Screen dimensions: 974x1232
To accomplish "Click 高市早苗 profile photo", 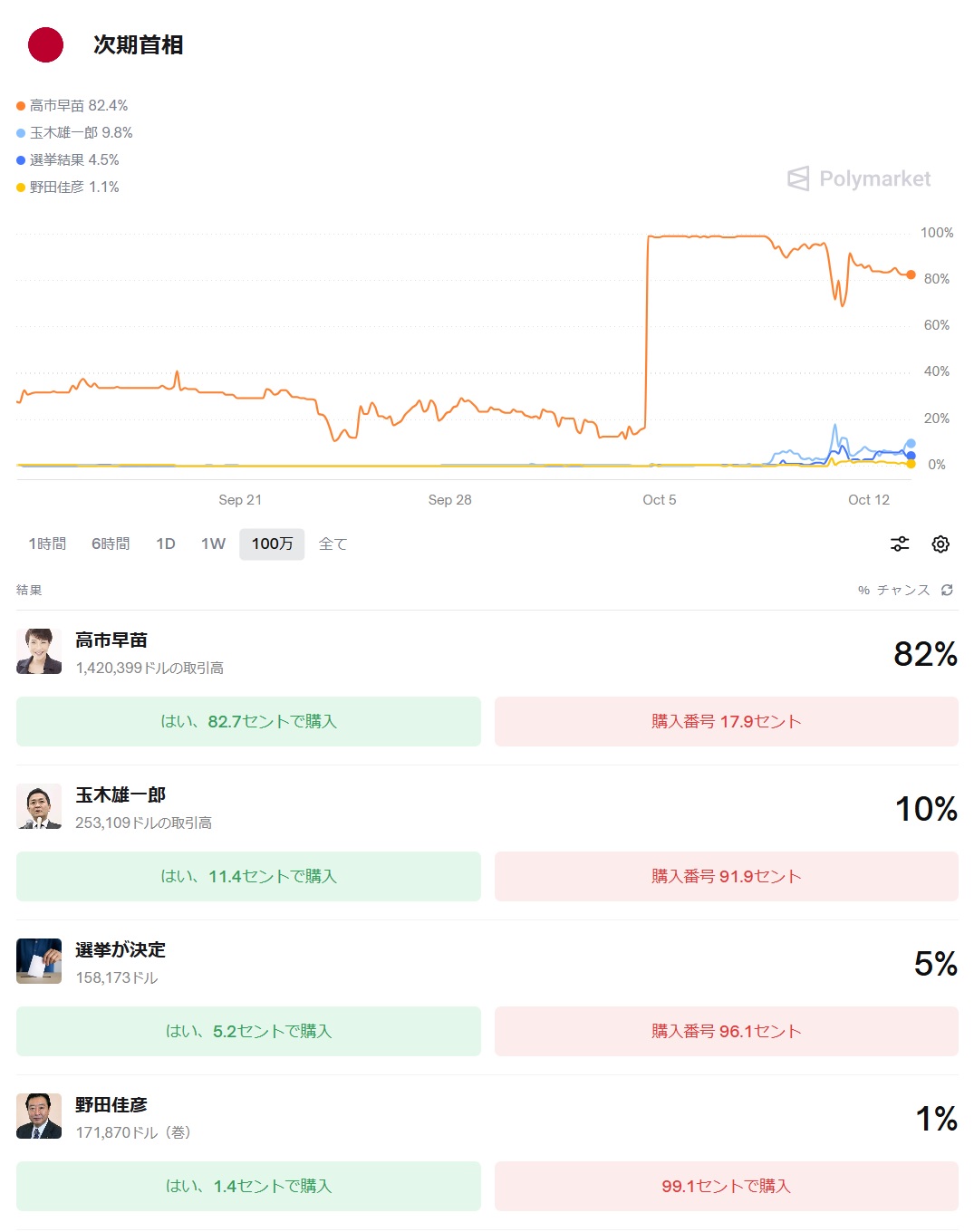I will [x=39, y=651].
